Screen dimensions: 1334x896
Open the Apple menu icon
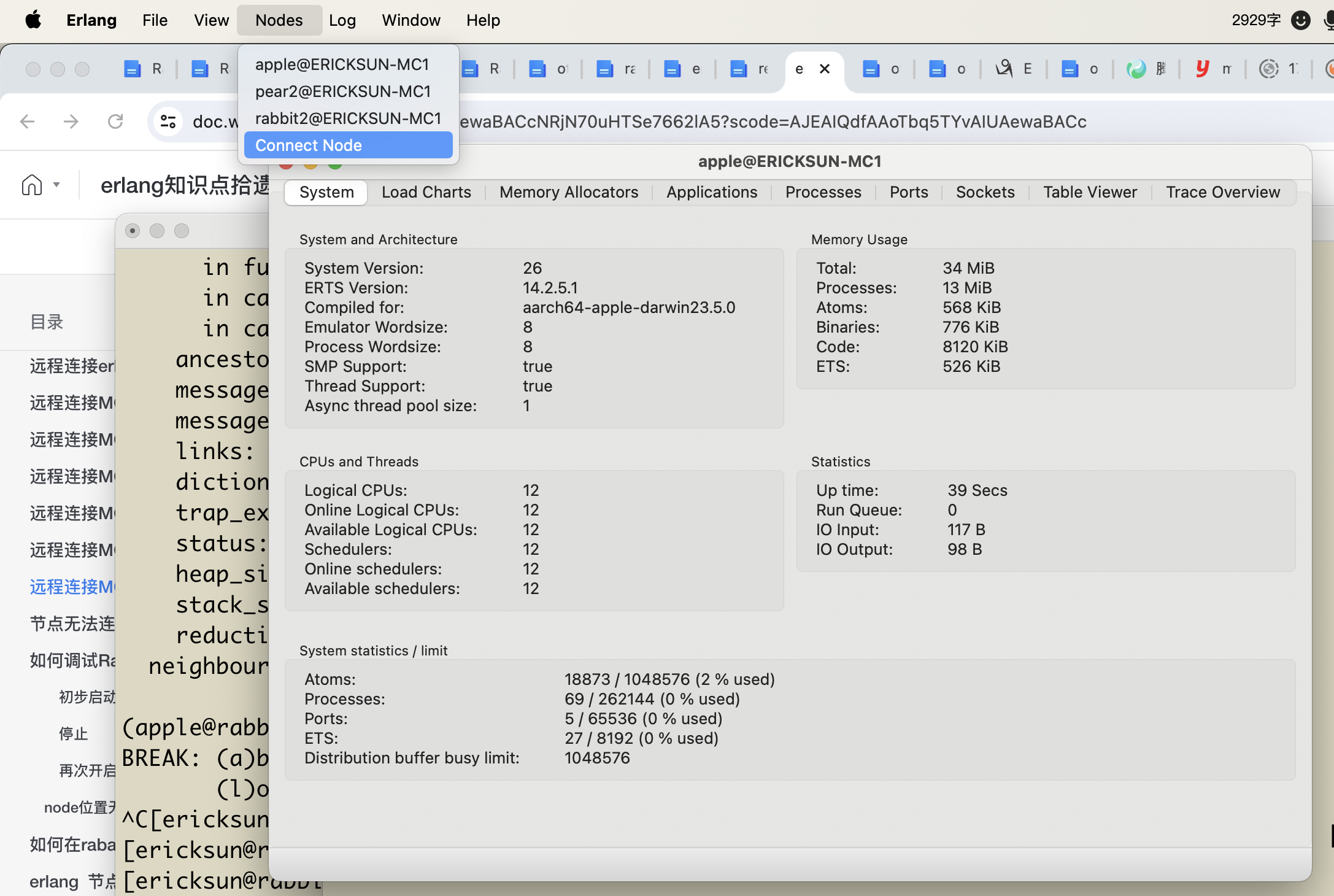pyautogui.click(x=33, y=20)
